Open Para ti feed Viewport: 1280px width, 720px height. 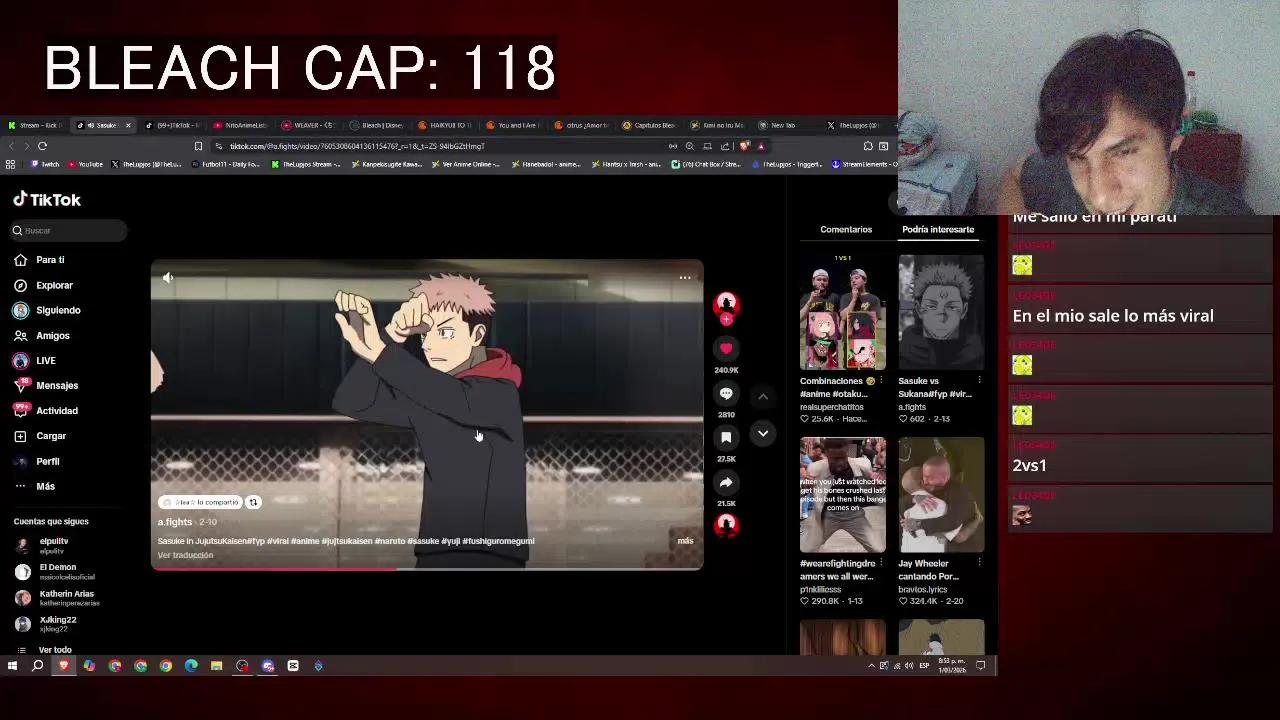[x=40, y=260]
